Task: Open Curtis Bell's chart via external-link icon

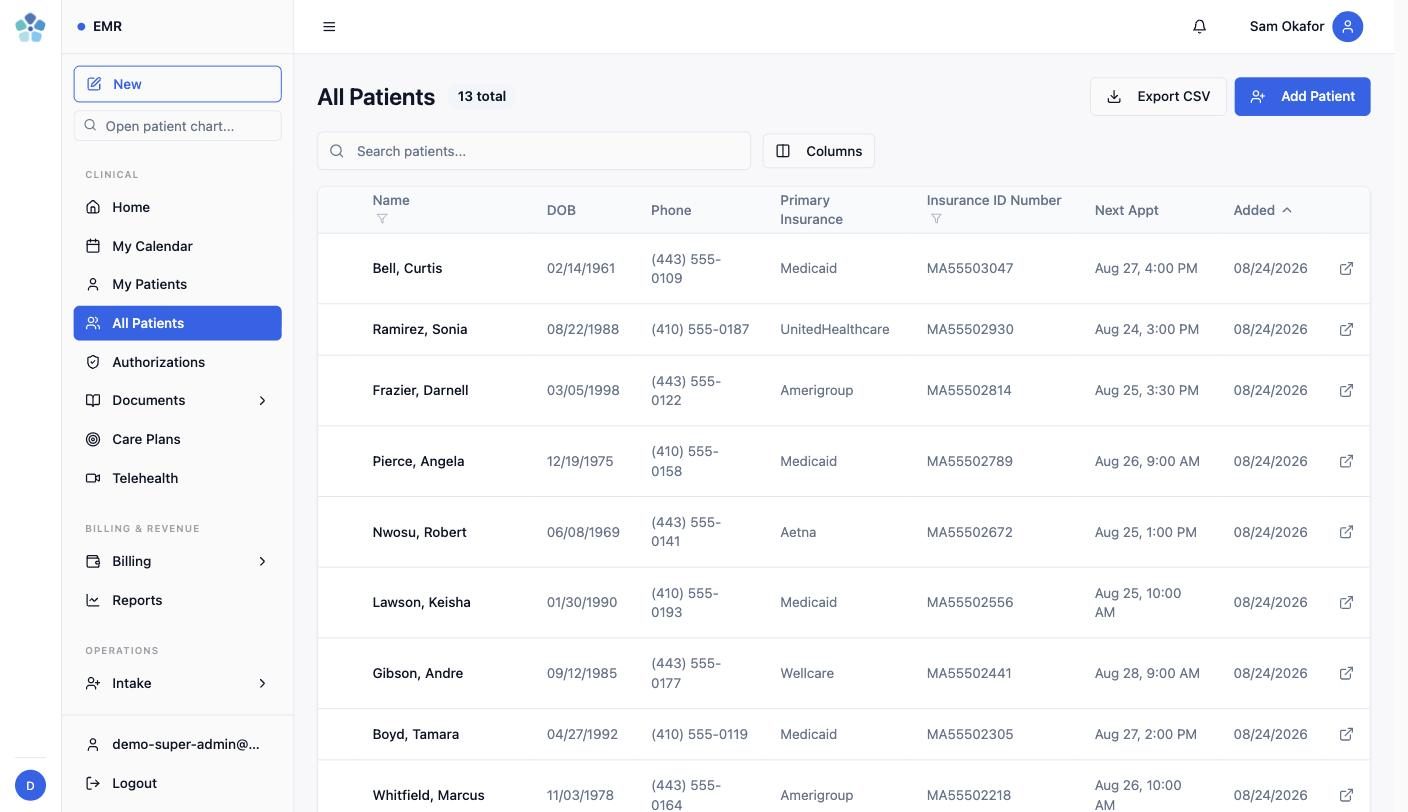Action: point(1346,268)
